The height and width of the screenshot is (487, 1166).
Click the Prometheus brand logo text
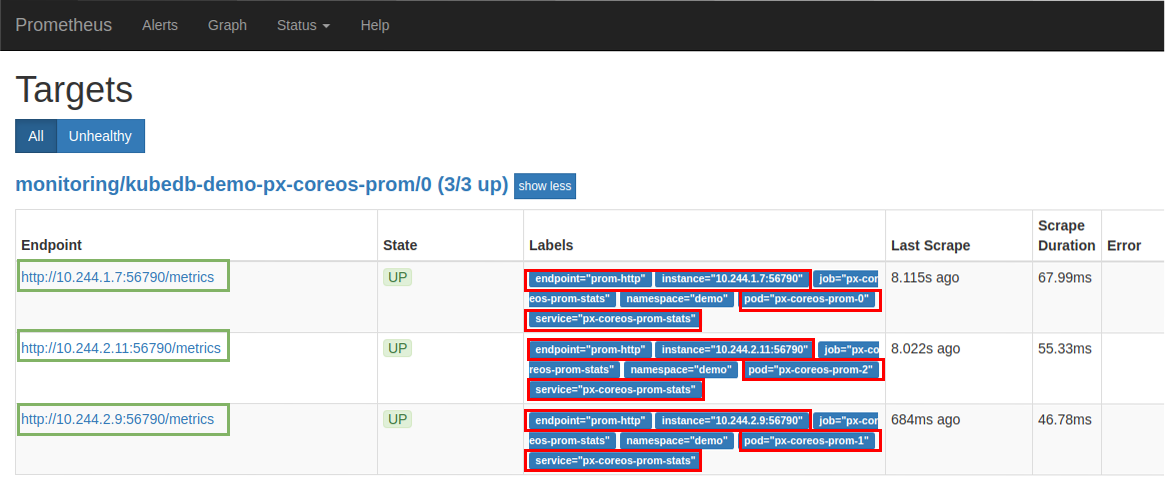[x=64, y=25]
